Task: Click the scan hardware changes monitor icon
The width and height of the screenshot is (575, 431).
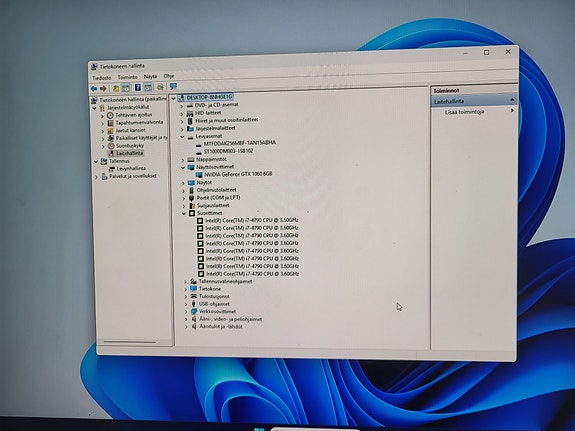Action: 173,87
